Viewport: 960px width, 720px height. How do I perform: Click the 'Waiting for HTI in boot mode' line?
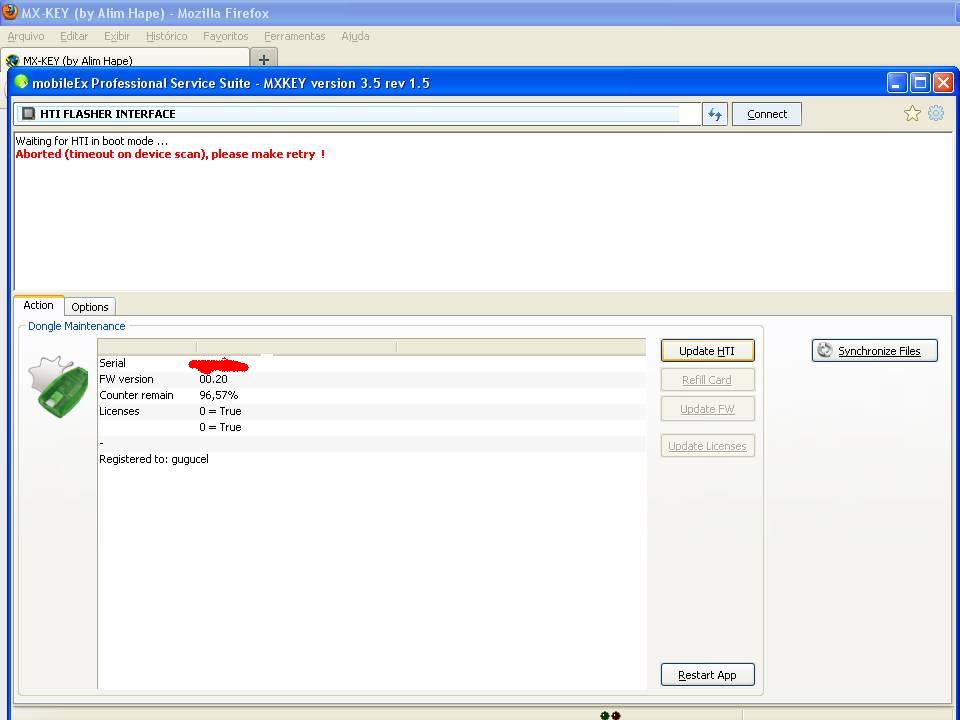pyautogui.click(x=92, y=141)
